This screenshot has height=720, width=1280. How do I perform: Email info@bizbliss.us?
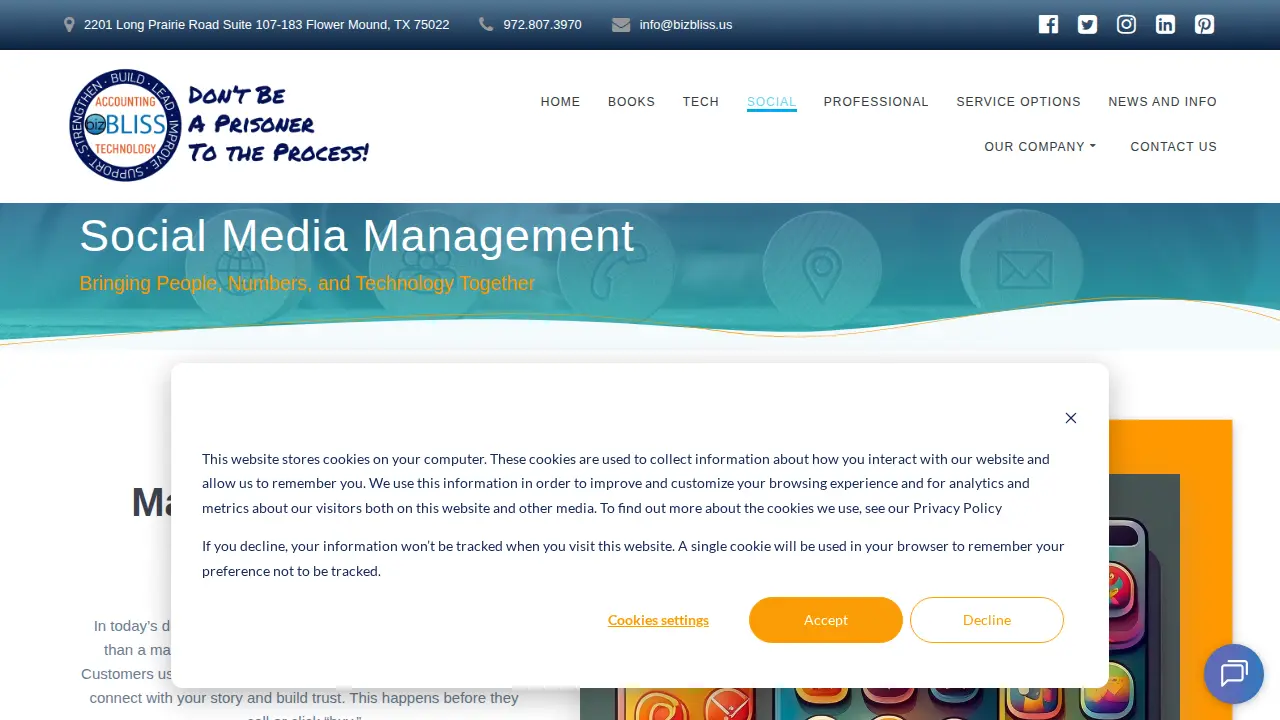686,24
